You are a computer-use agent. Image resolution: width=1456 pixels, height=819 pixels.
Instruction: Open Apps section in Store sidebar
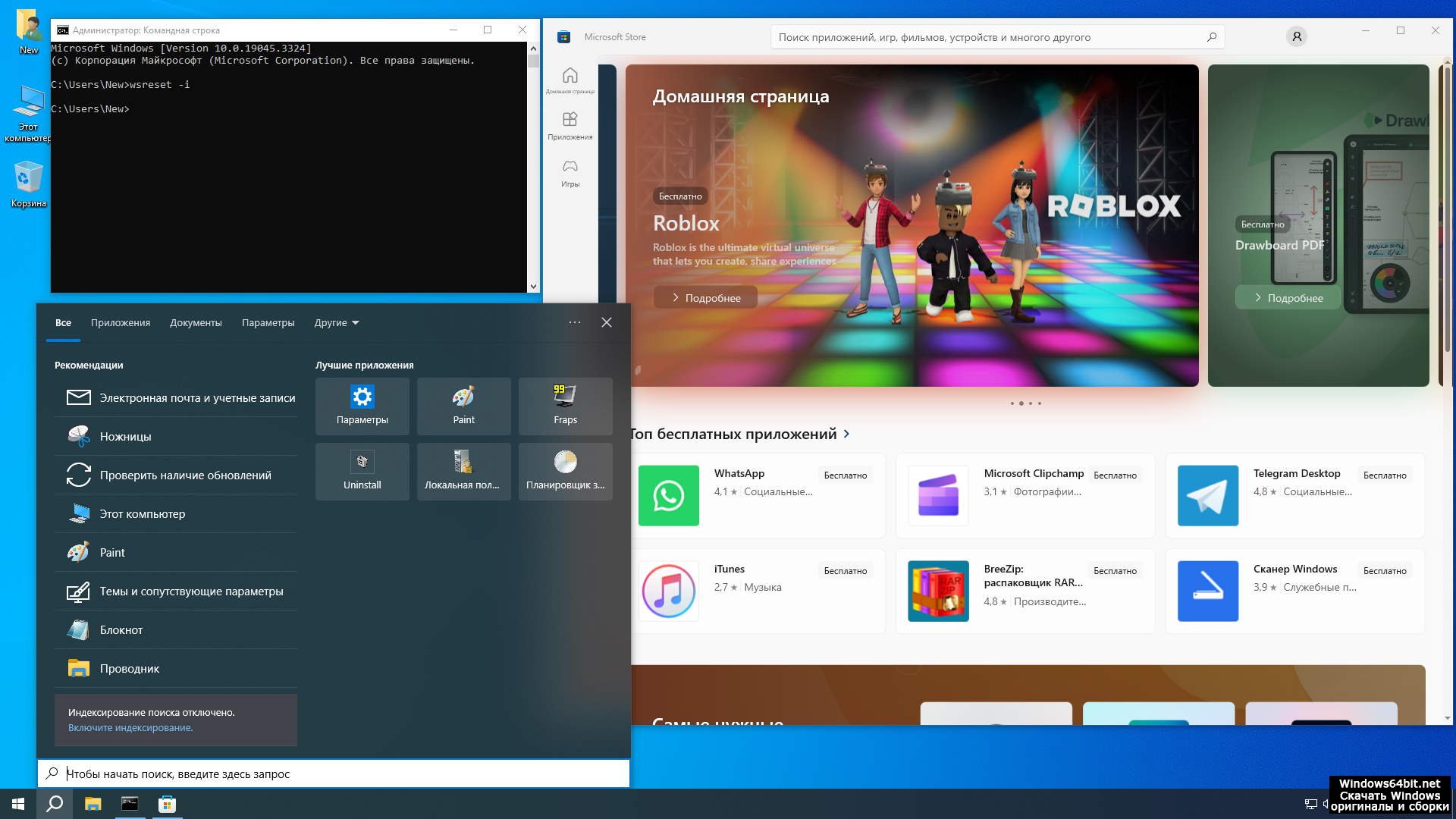pyautogui.click(x=570, y=126)
